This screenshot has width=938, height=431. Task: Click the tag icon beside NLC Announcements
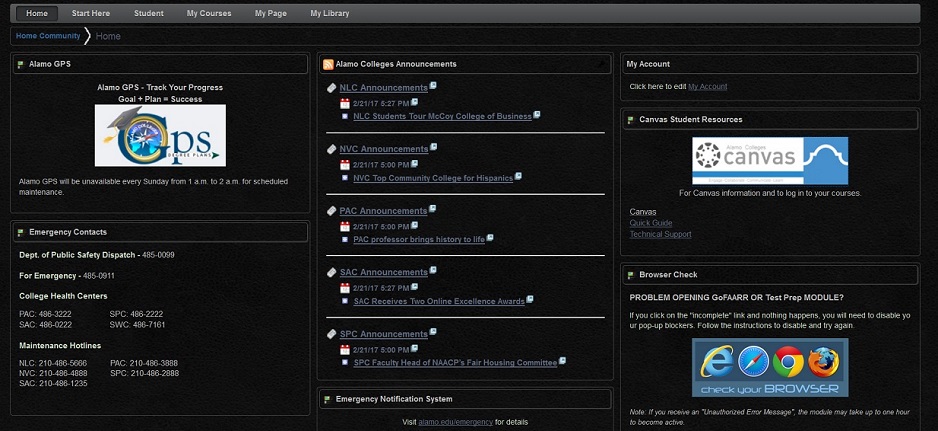pos(332,88)
